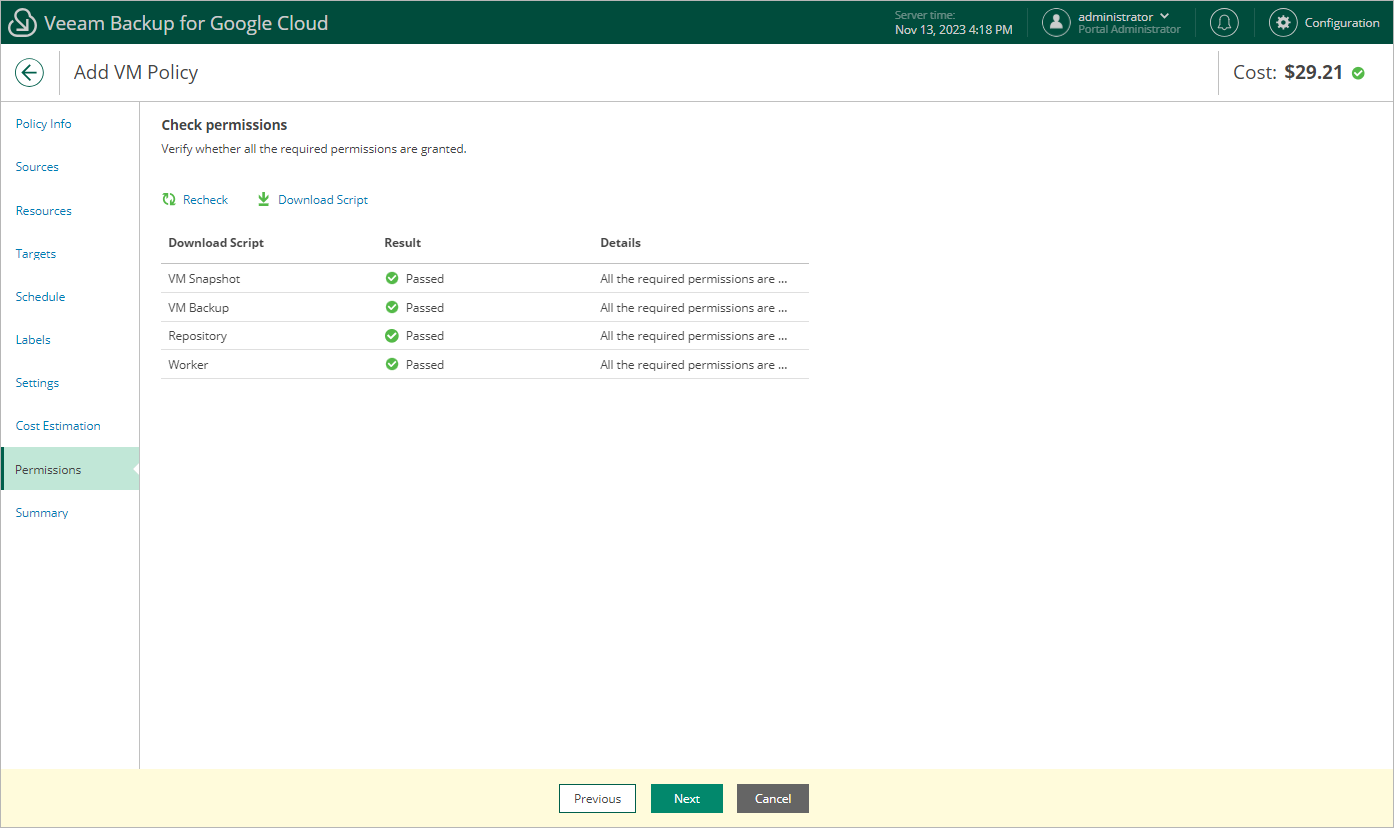Select the Permissions step
The width and height of the screenshot is (1394, 828).
70,469
